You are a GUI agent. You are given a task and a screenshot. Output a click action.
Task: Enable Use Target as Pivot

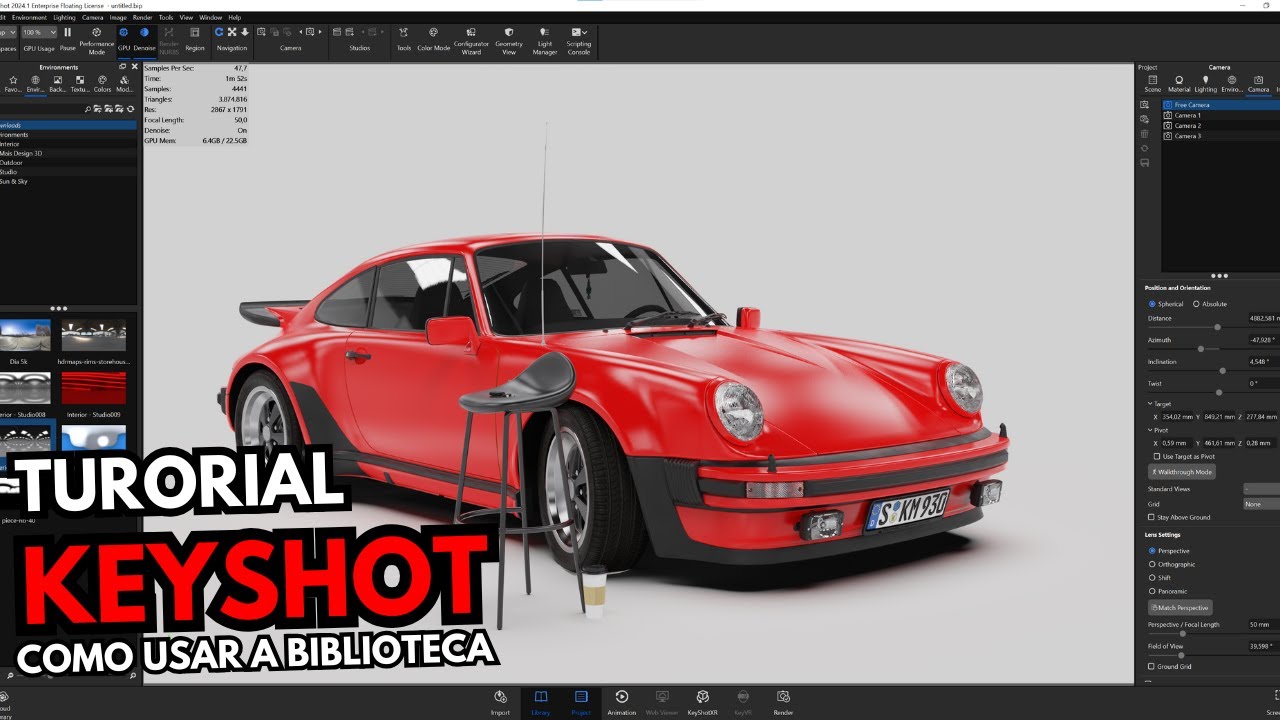pyautogui.click(x=1184, y=456)
